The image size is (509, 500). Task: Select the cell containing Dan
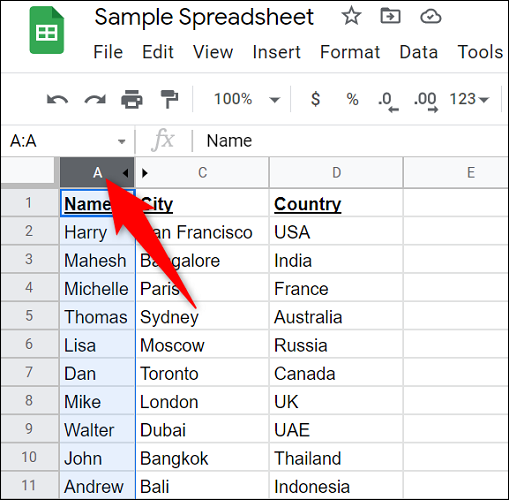97,372
